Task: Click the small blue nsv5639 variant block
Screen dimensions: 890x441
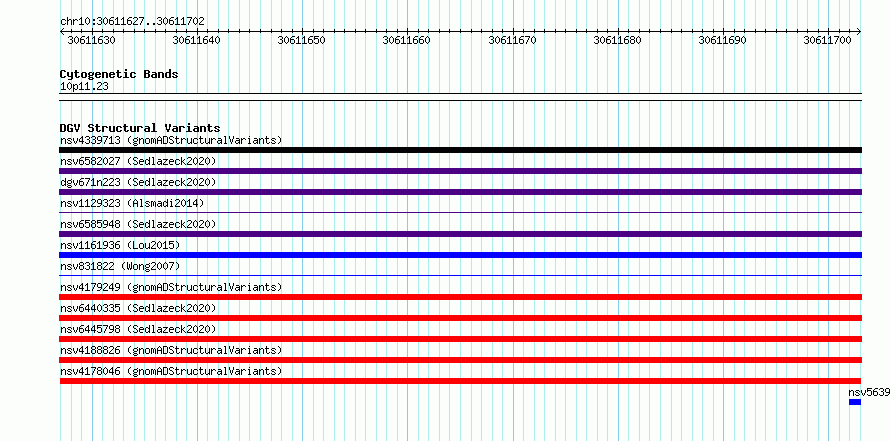Action: [855, 402]
